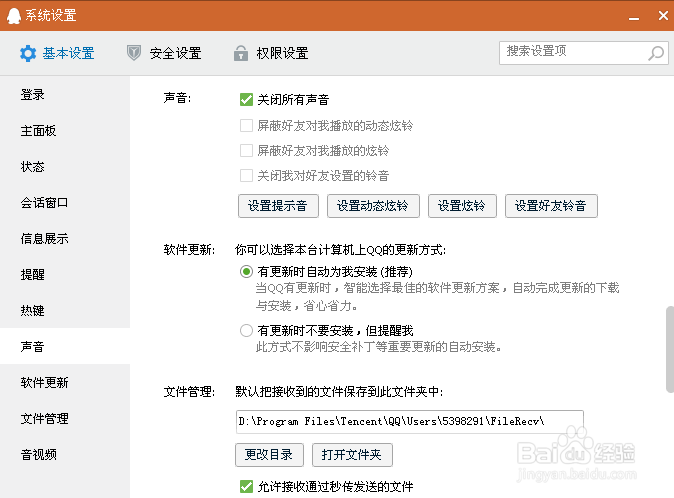Click the 设置动态炫铃 button
Screen dimensions: 674x498
pyautogui.click(x=373, y=206)
